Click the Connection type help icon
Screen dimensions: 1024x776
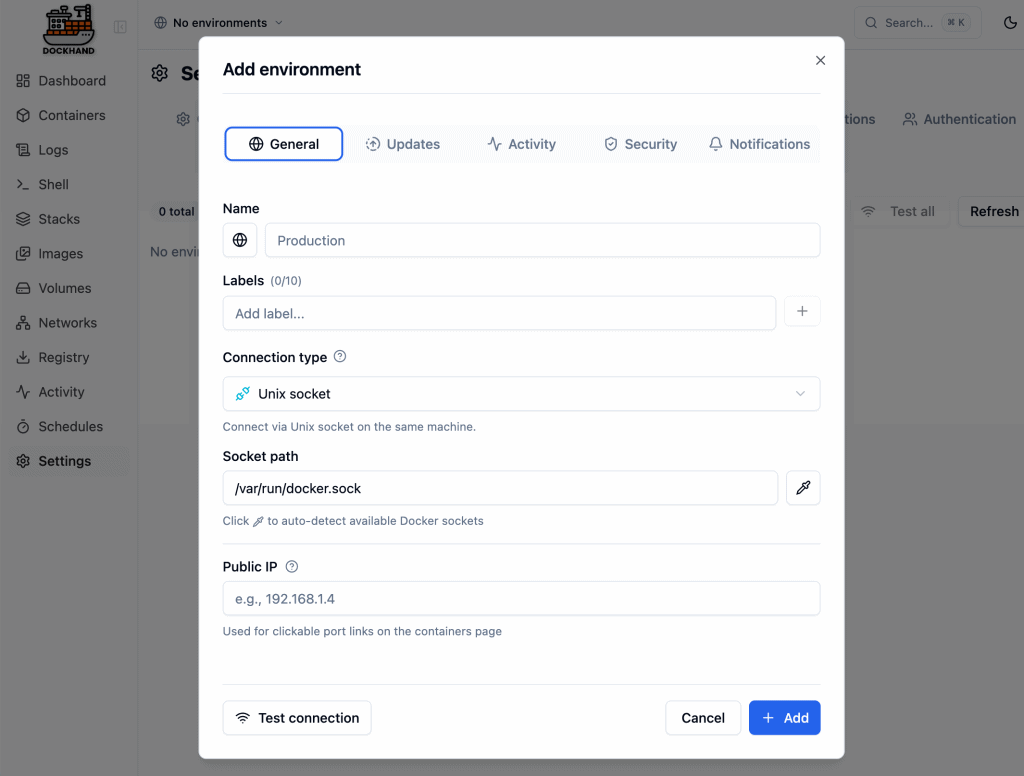click(x=340, y=357)
